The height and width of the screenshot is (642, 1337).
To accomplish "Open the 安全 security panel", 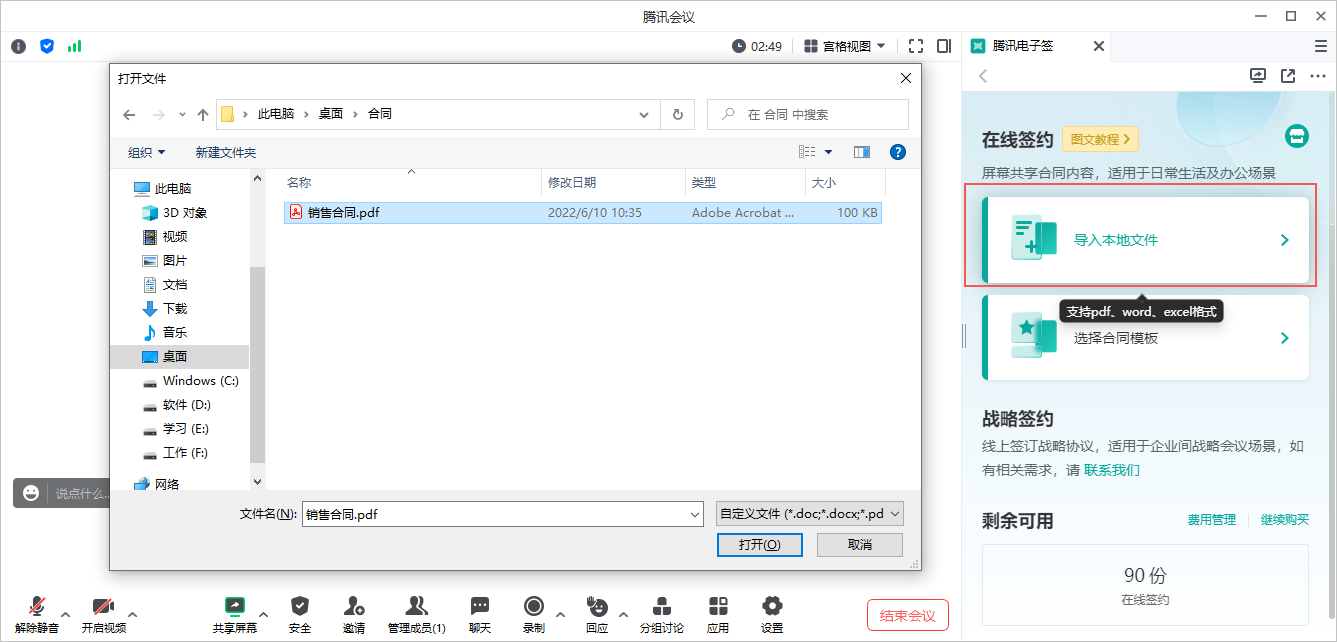I will (x=299, y=613).
